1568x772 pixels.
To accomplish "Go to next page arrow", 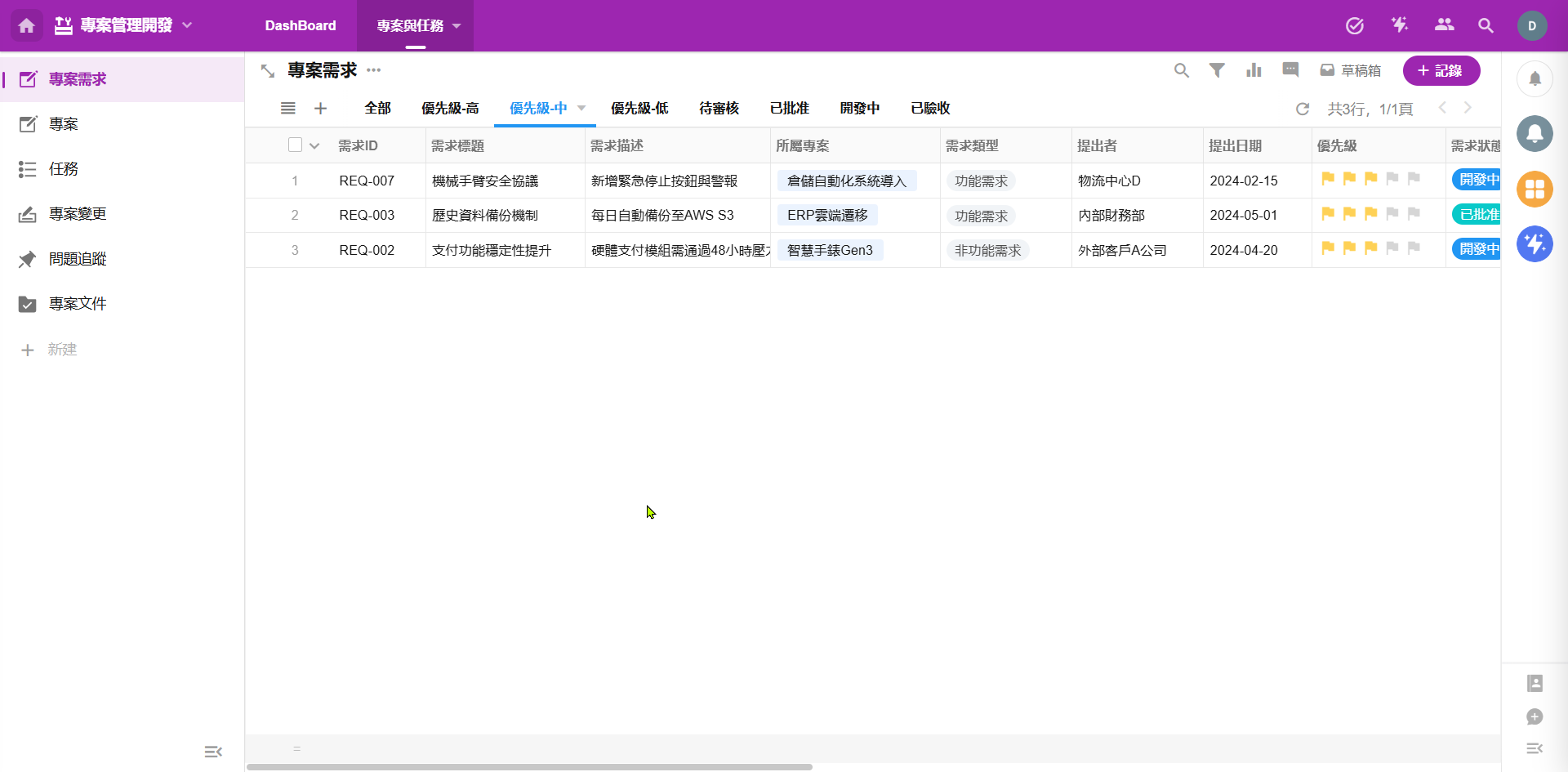I will pos(1468,108).
